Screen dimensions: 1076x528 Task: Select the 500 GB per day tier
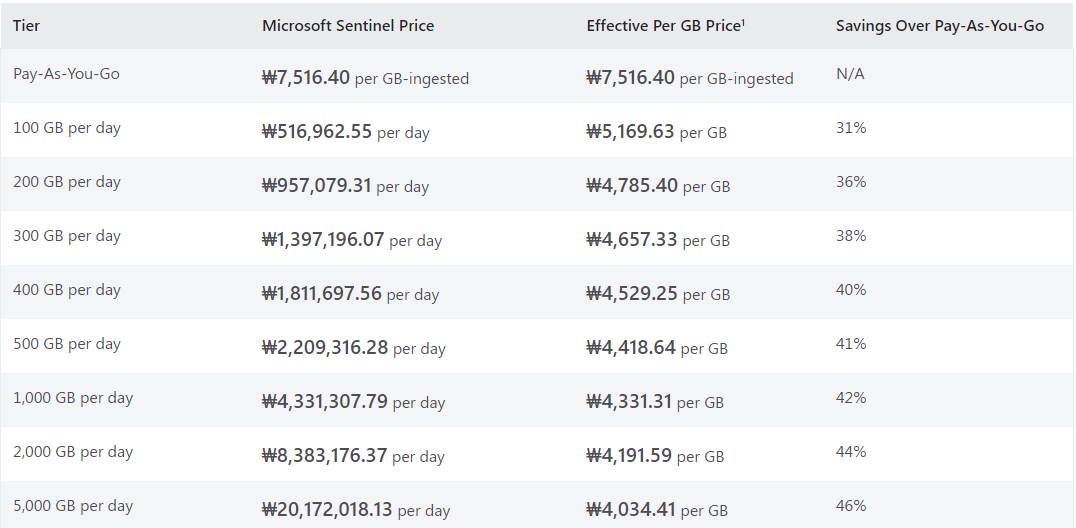click(66, 344)
